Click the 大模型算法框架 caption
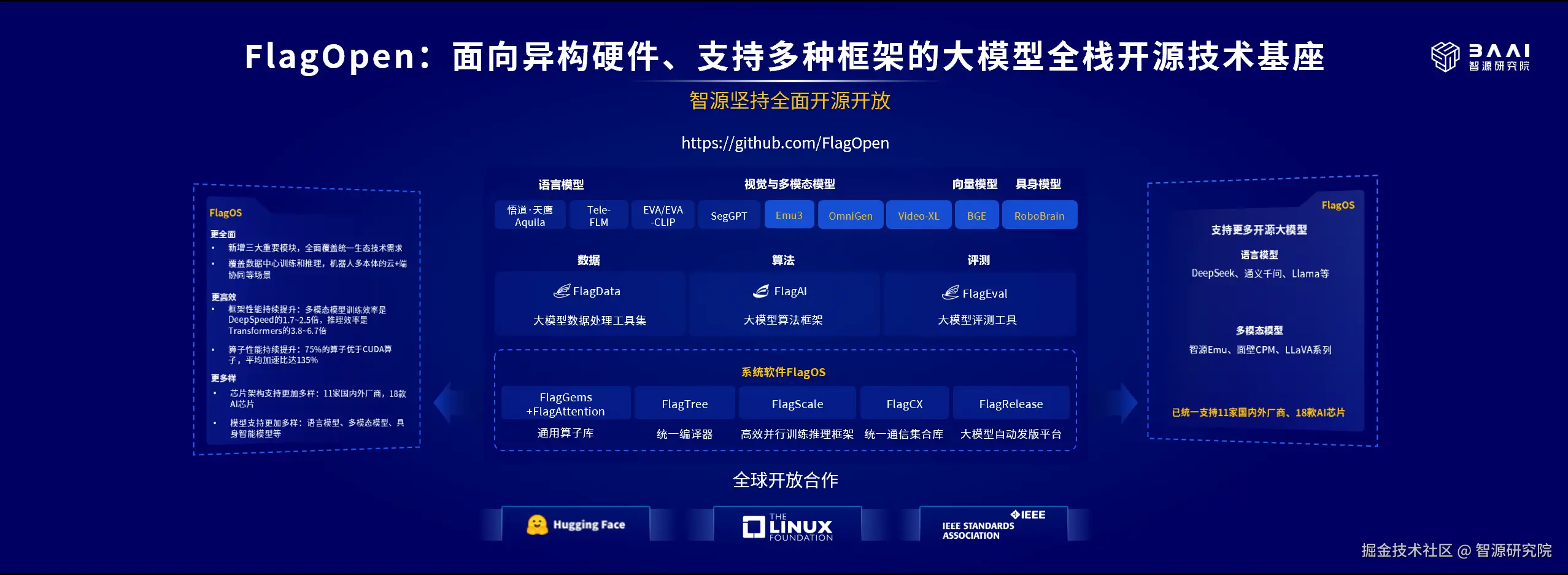Image resolution: width=1568 pixels, height=575 pixels. click(x=783, y=320)
